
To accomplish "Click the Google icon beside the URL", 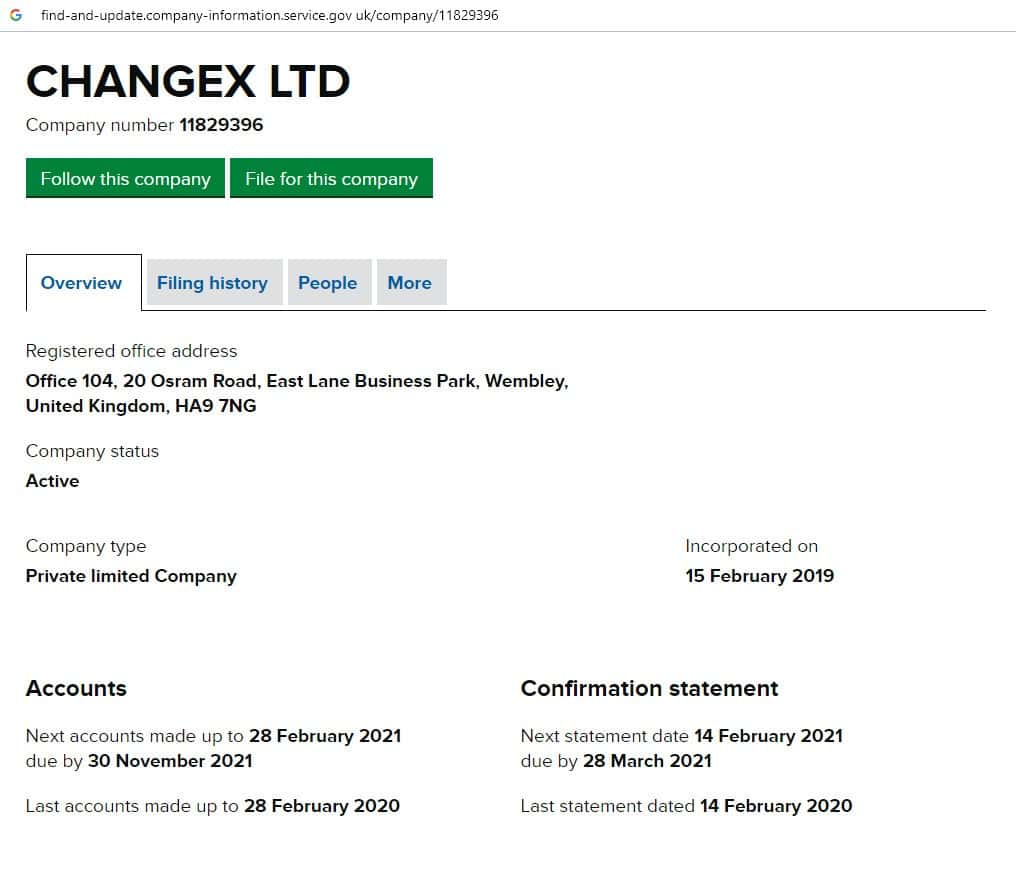I will [x=16, y=16].
